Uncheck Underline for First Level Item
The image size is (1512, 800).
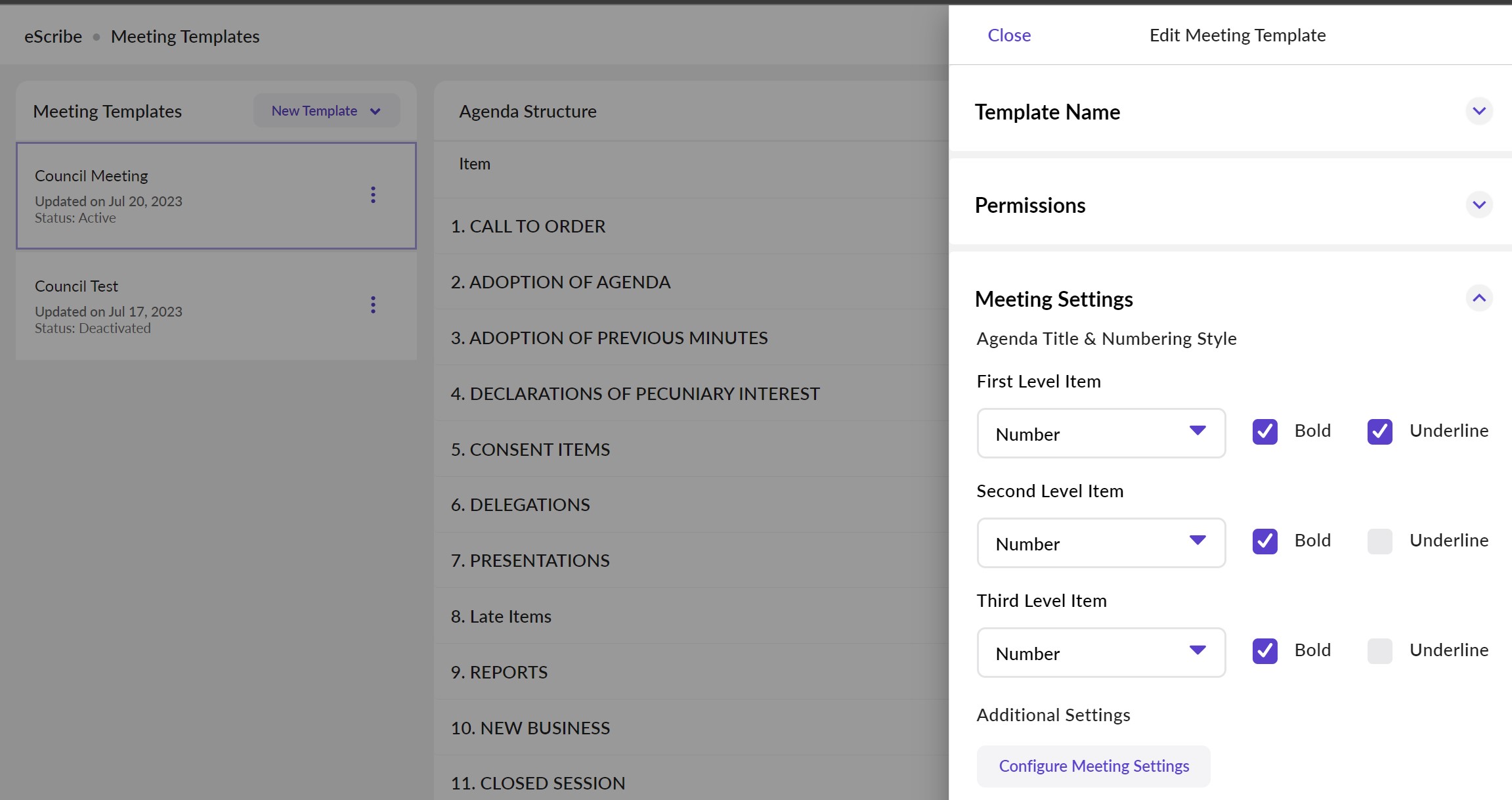(x=1379, y=432)
